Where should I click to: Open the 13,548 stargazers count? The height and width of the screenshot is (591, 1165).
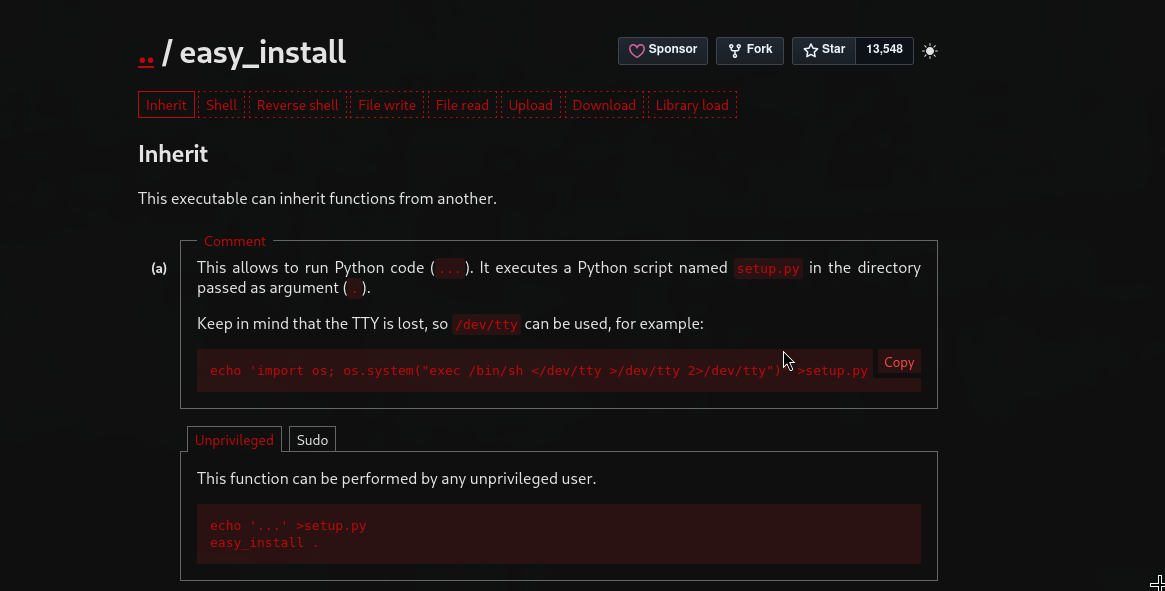[884, 51]
